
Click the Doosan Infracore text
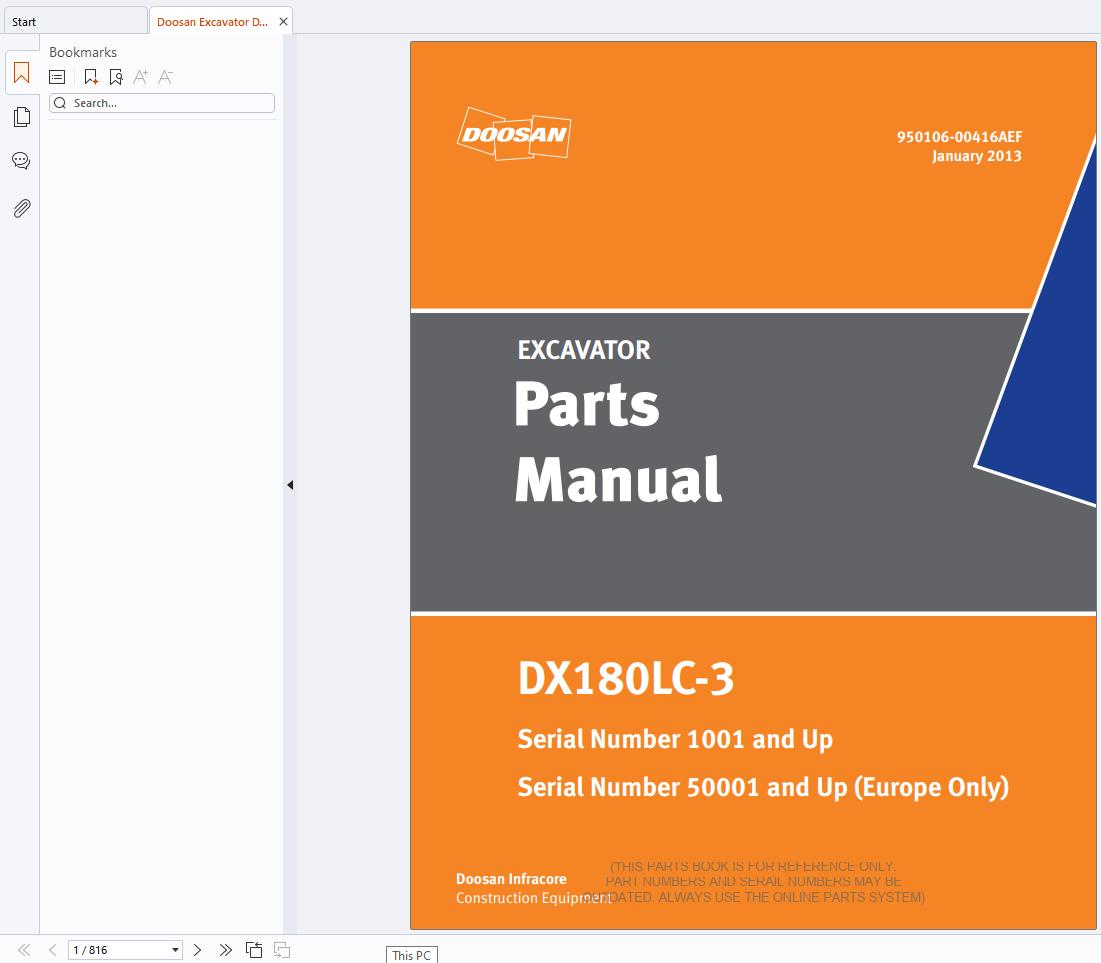click(x=511, y=879)
